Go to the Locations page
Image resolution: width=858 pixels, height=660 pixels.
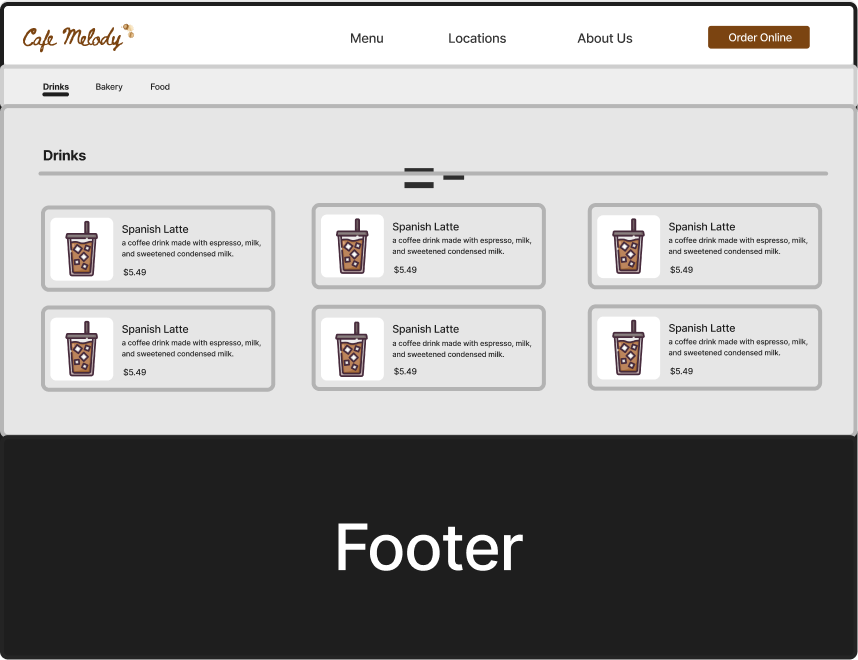tap(477, 38)
